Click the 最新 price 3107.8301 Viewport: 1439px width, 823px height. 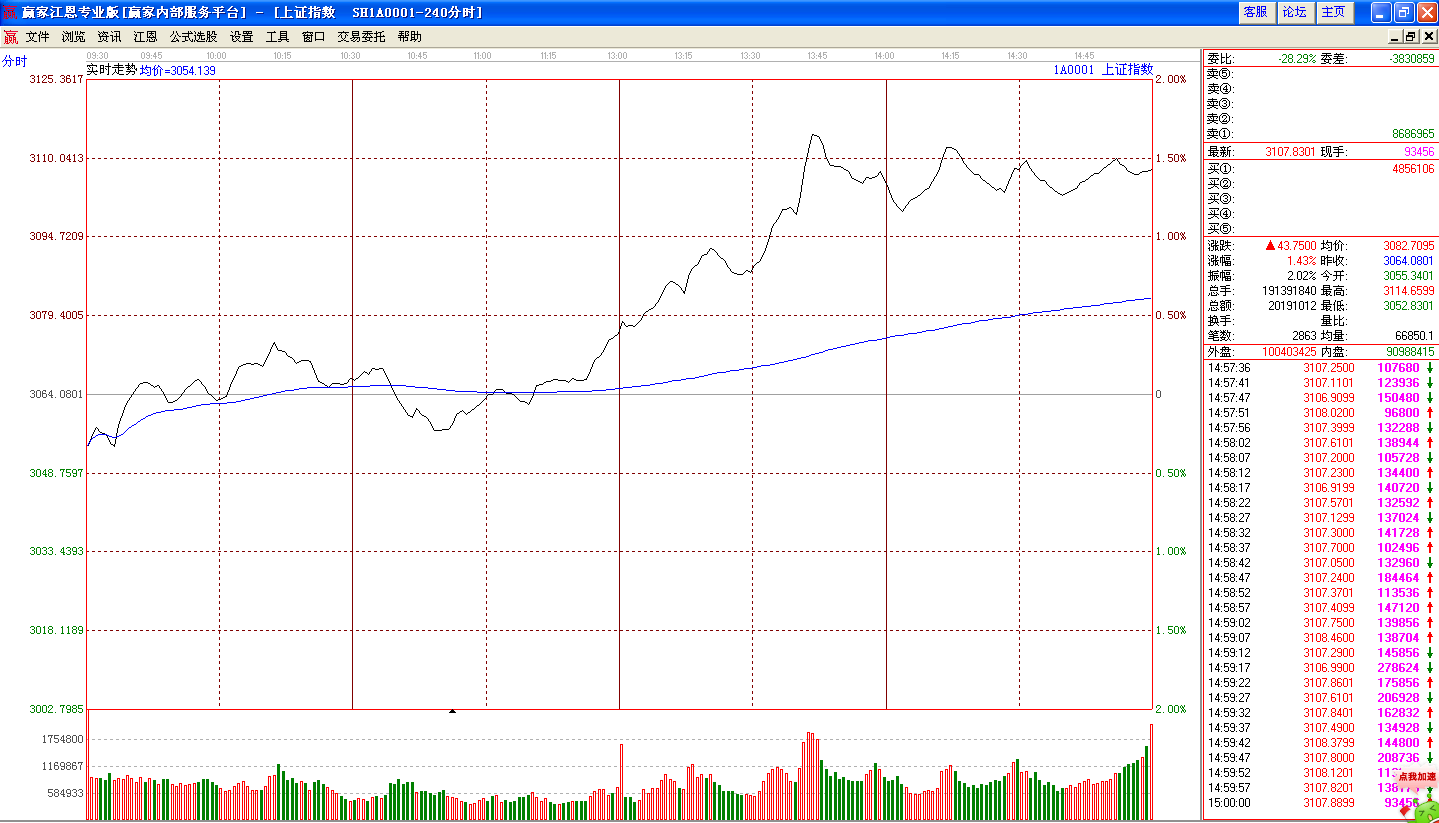pyautogui.click(x=1291, y=152)
